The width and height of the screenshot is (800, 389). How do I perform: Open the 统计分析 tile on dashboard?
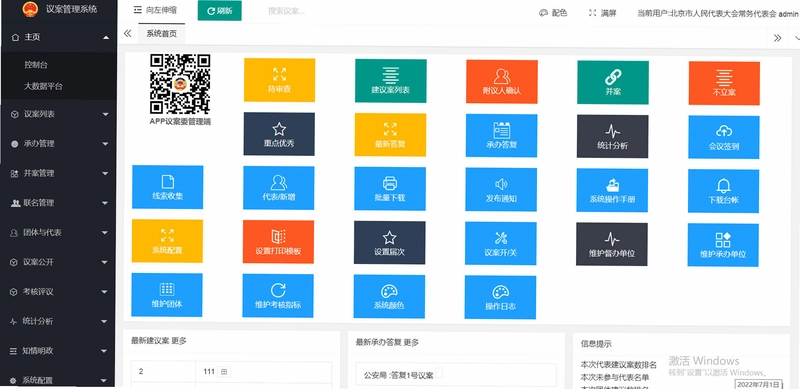click(613, 136)
